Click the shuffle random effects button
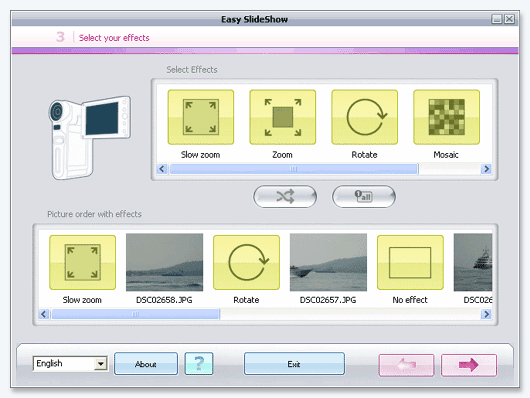The image size is (530, 398). pos(285,196)
